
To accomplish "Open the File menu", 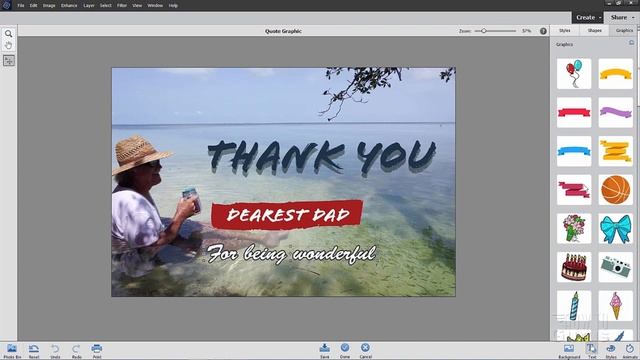I will [x=21, y=6].
